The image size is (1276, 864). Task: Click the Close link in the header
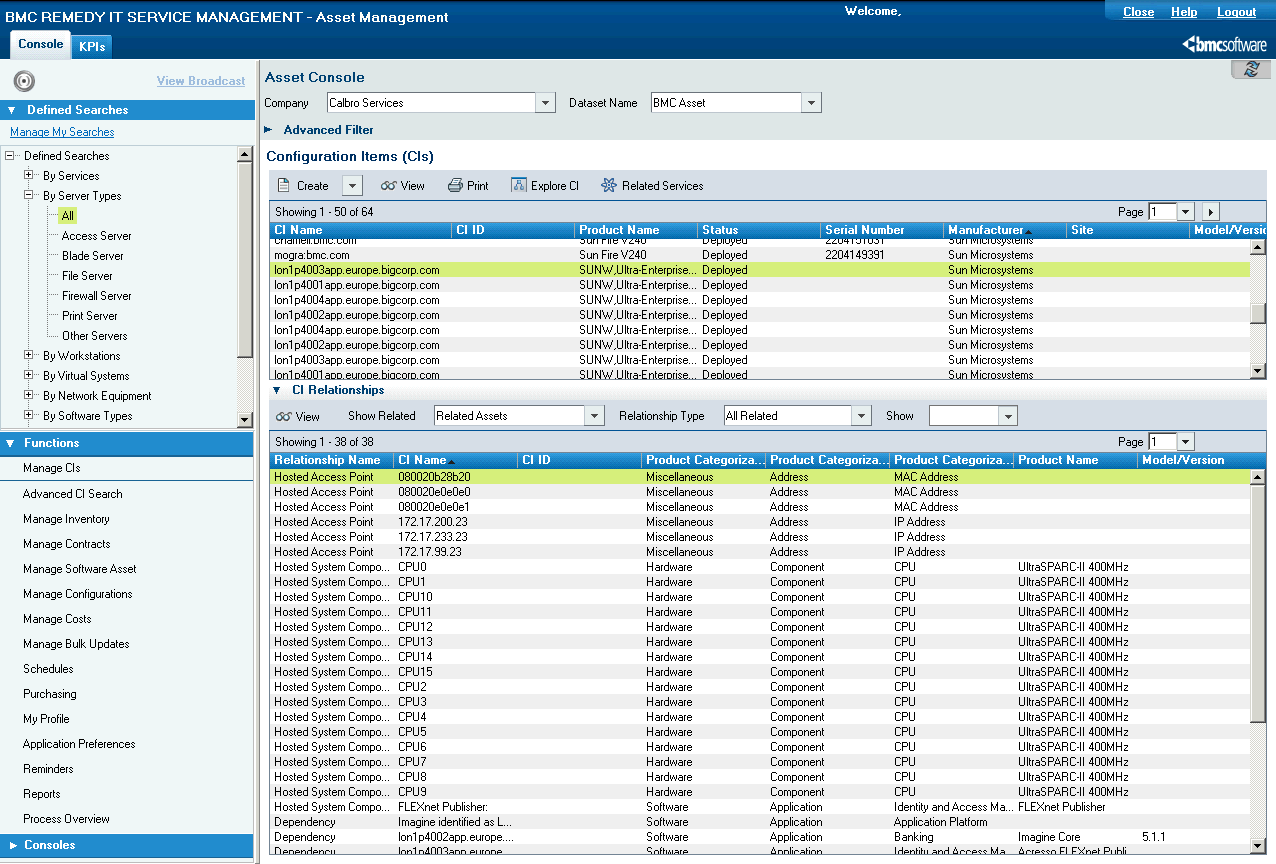click(x=1138, y=12)
